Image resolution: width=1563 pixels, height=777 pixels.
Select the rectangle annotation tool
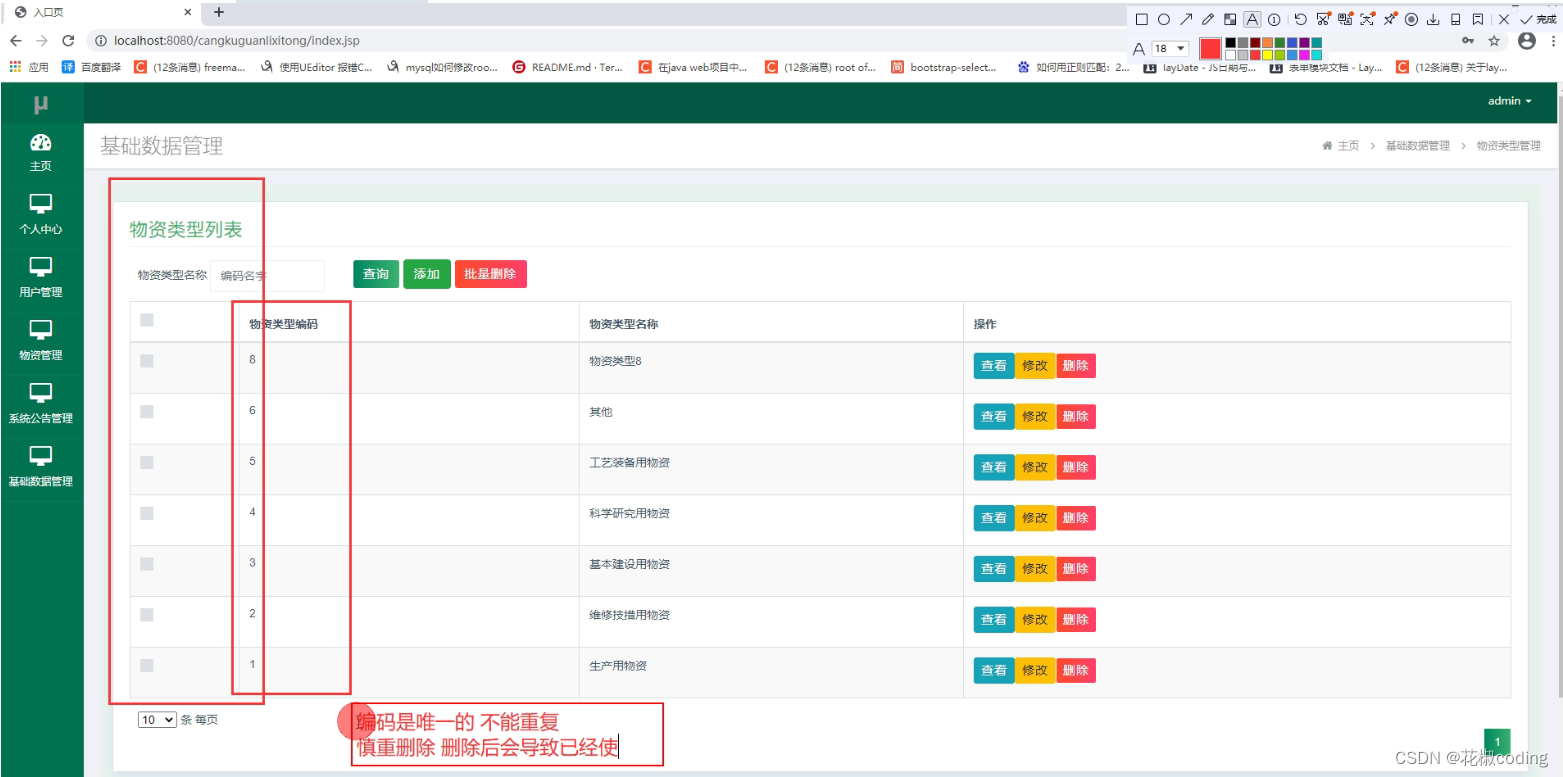click(x=1141, y=19)
